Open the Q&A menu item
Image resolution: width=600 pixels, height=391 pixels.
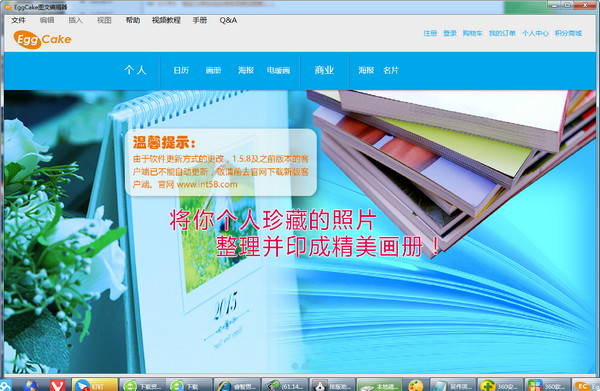click(x=228, y=20)
